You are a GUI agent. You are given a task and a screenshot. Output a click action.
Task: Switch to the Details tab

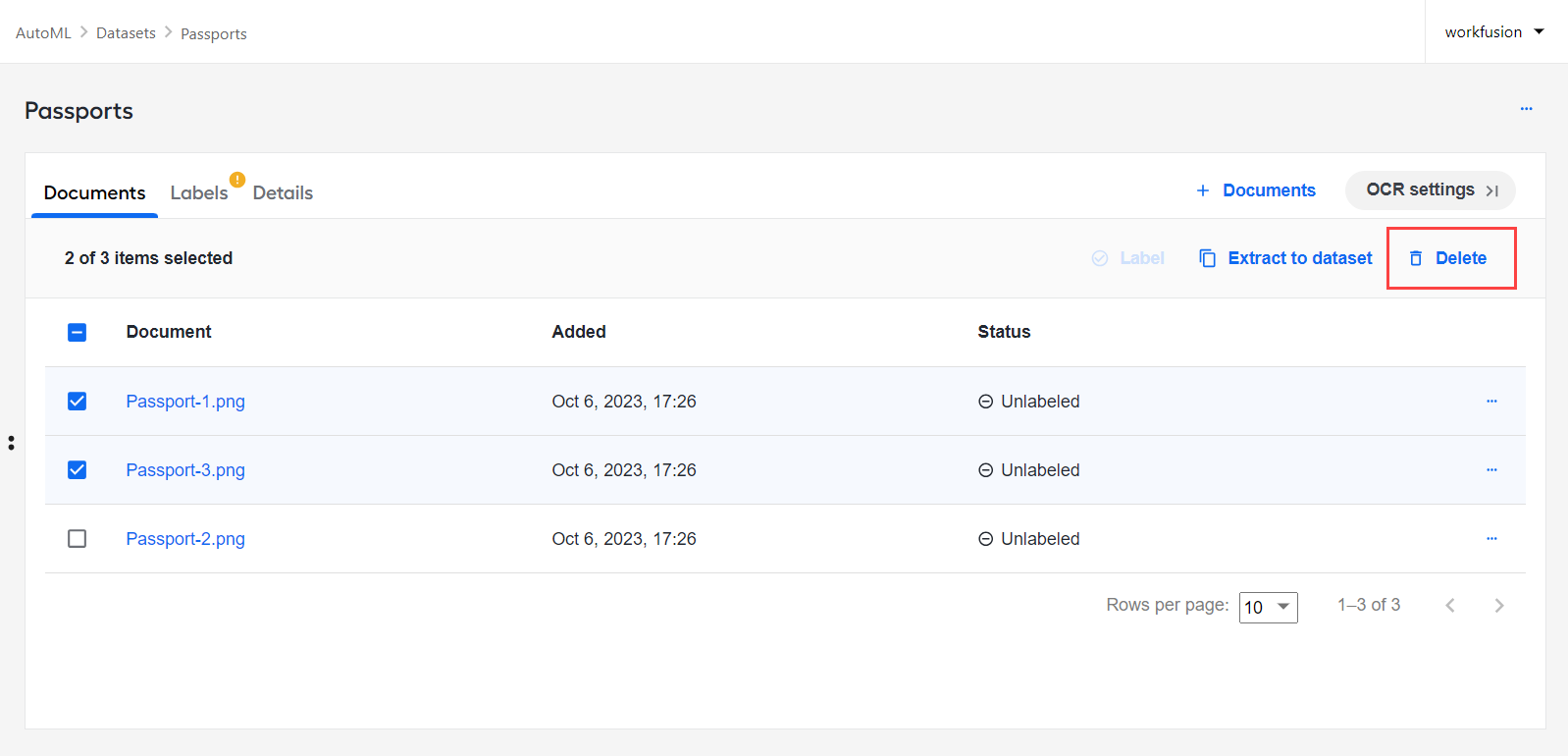(283, 193)
